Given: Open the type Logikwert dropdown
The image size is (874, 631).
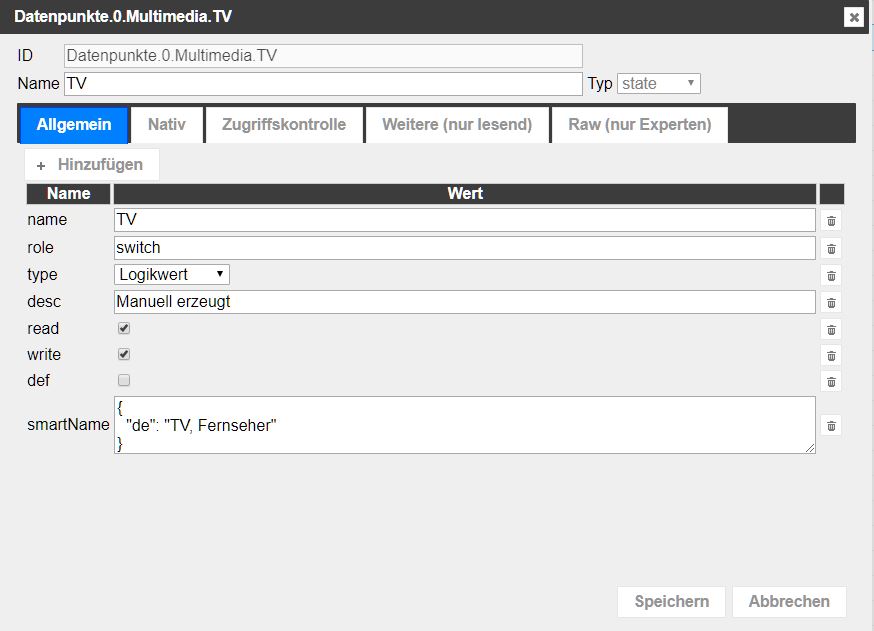Looking at the screenshot, I should [172, 274].
